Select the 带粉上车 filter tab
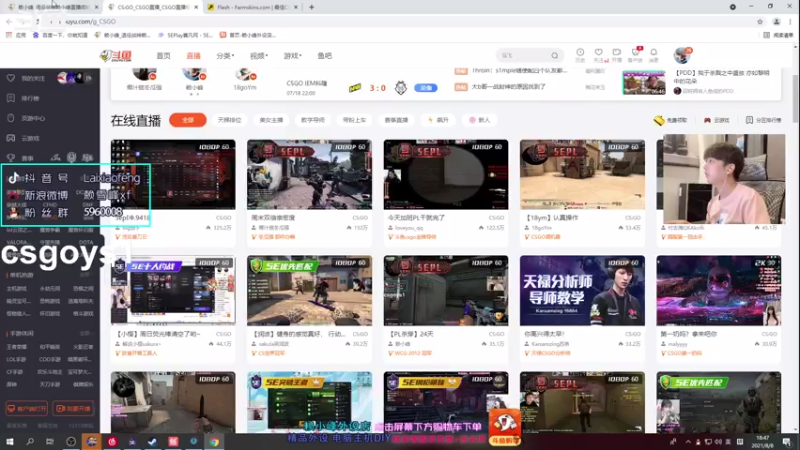 [x=355, y=120]
